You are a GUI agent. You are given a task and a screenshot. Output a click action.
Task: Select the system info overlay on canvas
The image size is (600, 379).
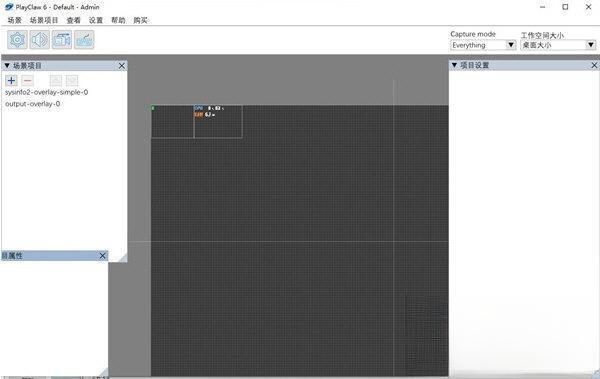218,121
